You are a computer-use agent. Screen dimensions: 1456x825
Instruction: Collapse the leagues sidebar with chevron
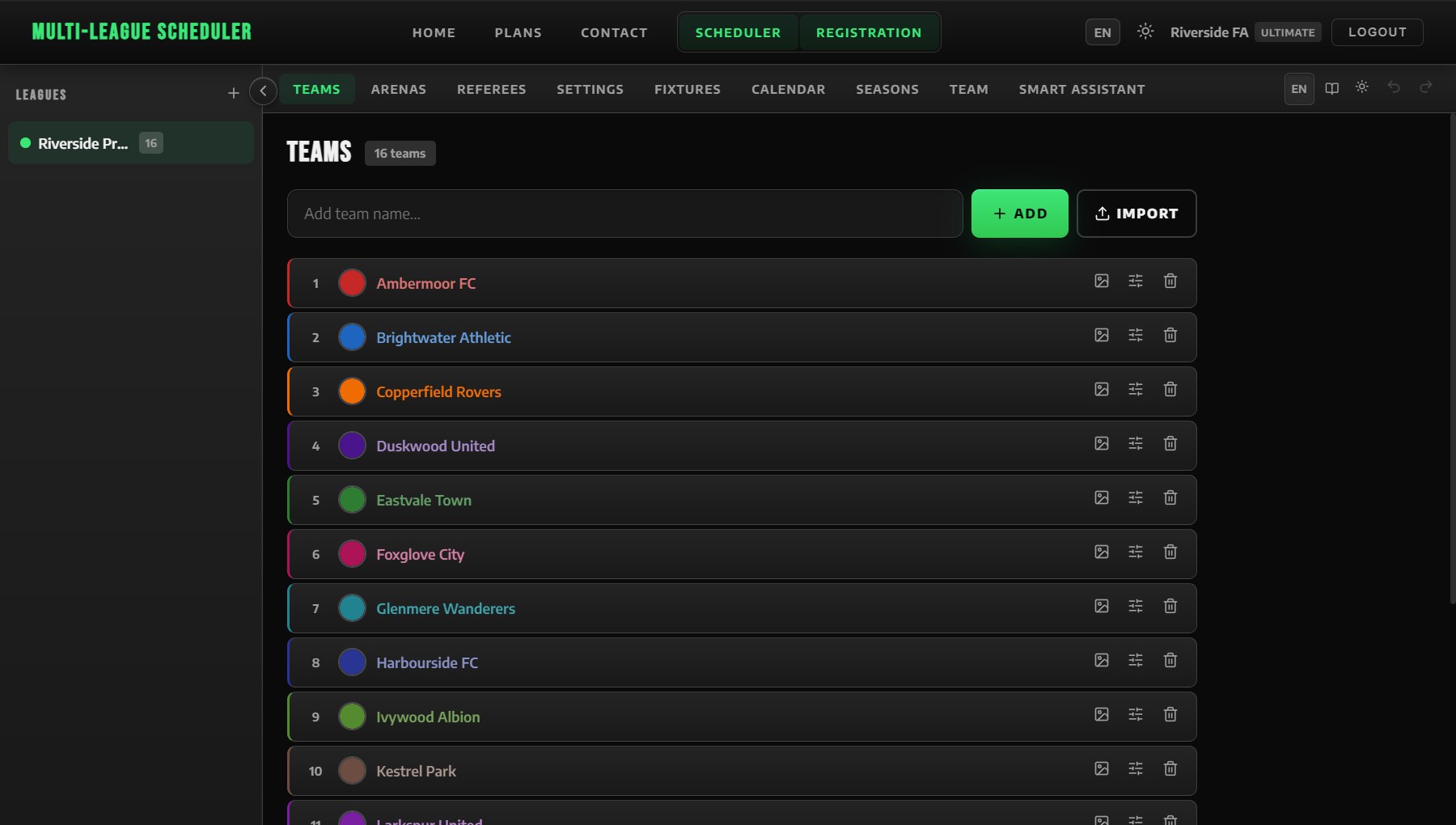pyautogui.click(x=263, y=91)
